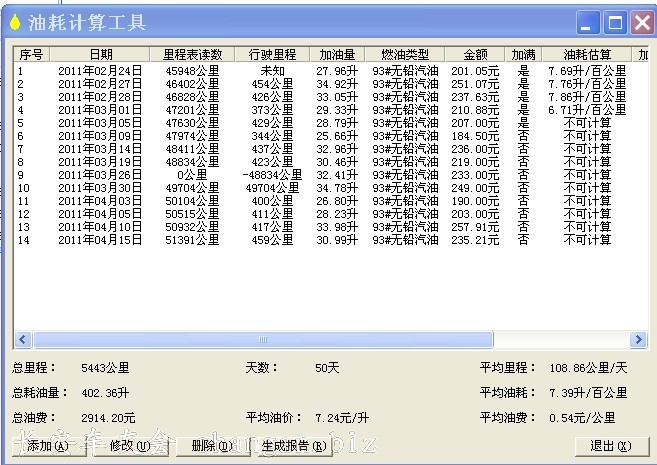657x465 pixels.
Task: Click the horizontal scrollbar right arrow
Action: [x=638, y=339]
